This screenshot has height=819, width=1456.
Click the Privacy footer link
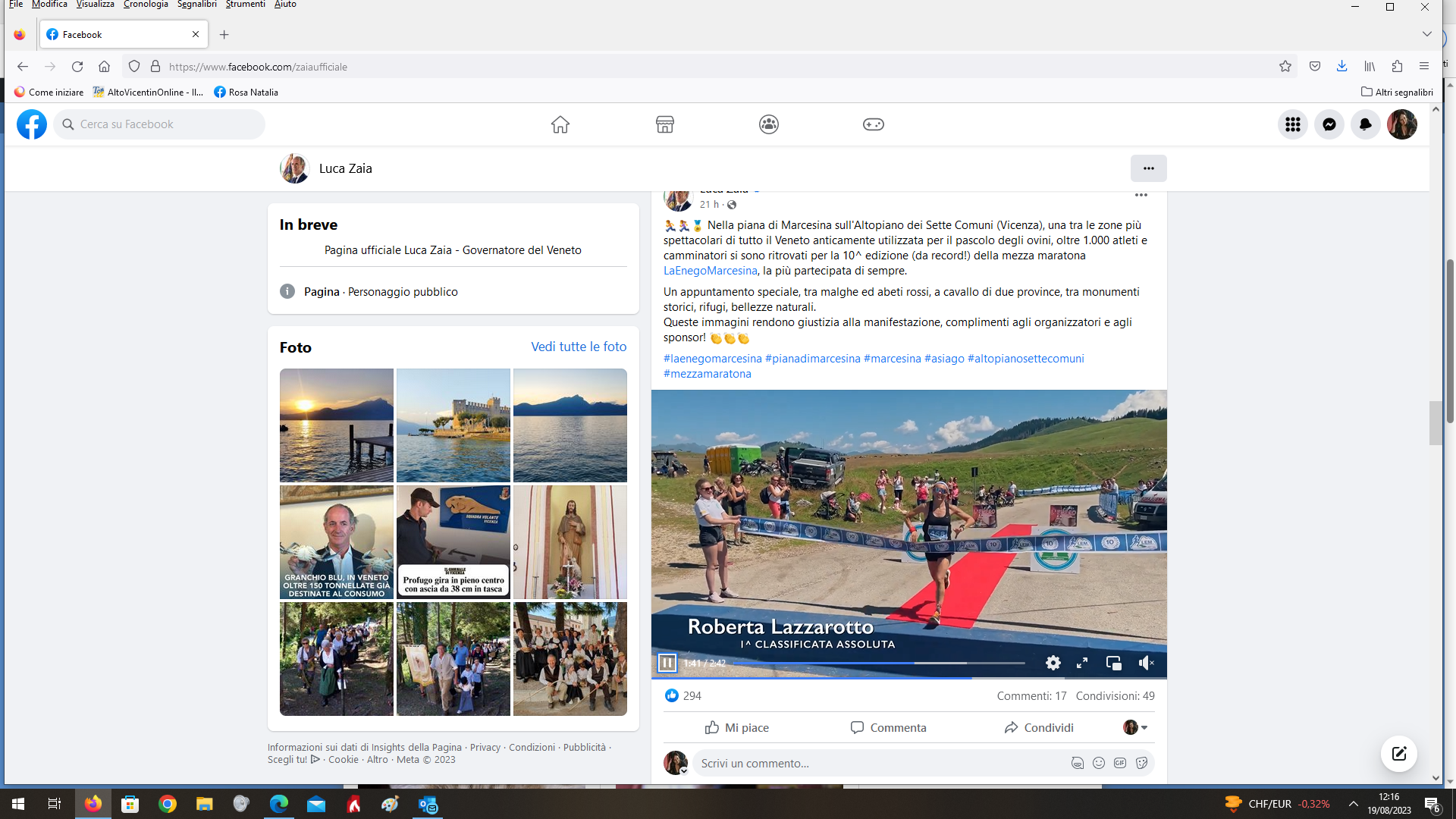tap(485, 748)
